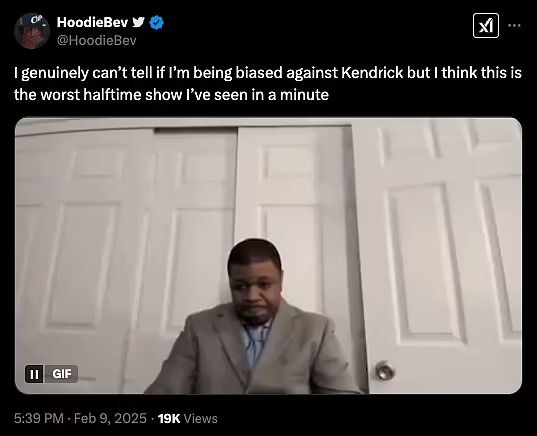Image resolution: width=537 pixels, height=436 pixels.
Task: Open the HoodieBev display name link
Action: pyautogui.click(x=92, y=22)
